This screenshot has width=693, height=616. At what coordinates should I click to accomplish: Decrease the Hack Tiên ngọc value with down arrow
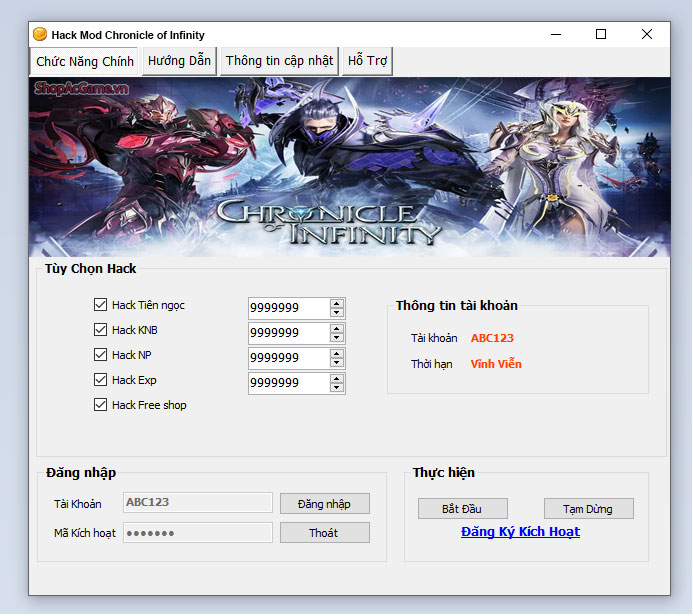pyautogui.click(x=337, y=312)
